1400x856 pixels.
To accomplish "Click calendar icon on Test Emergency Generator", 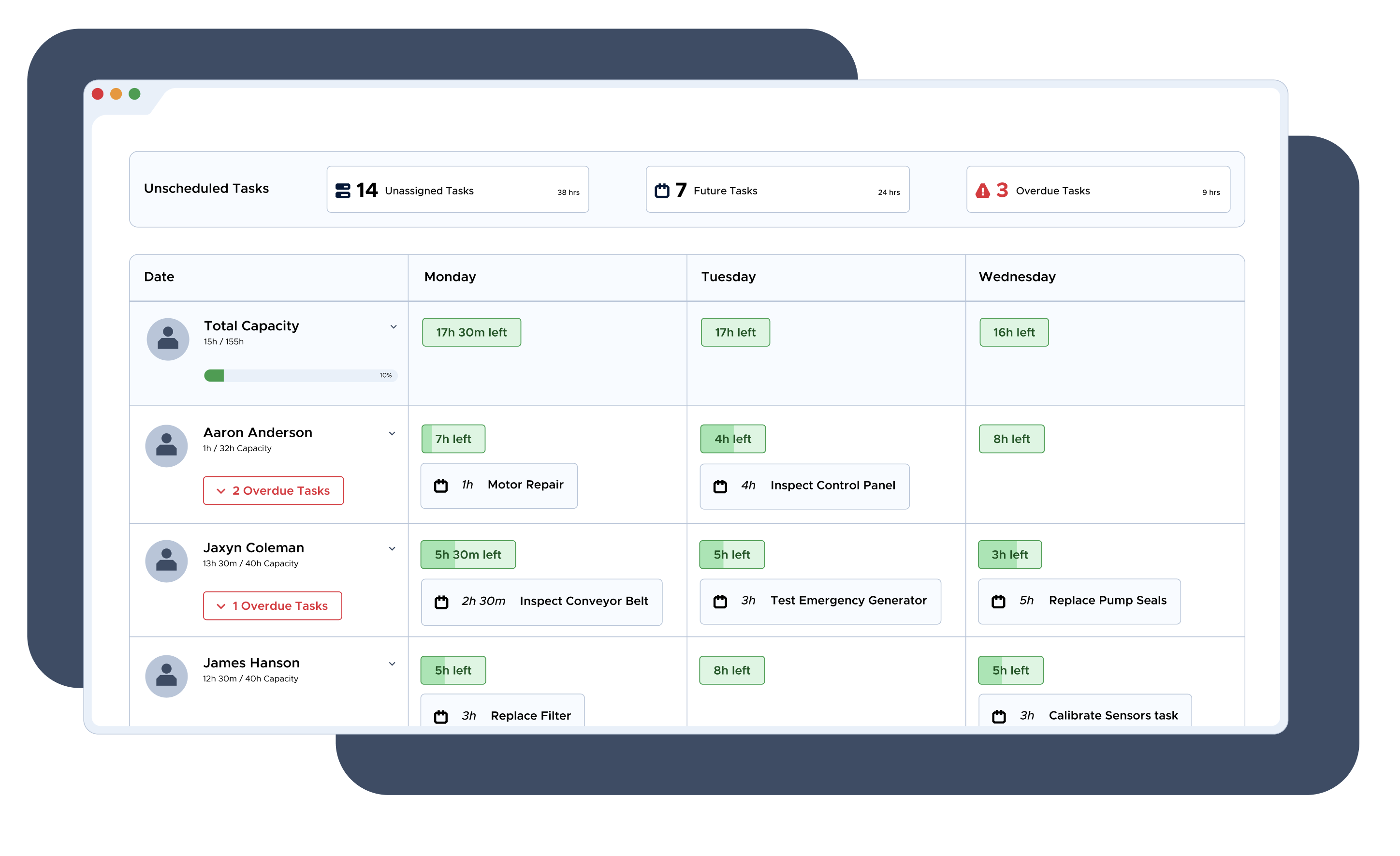I will [x=720, y=601].
